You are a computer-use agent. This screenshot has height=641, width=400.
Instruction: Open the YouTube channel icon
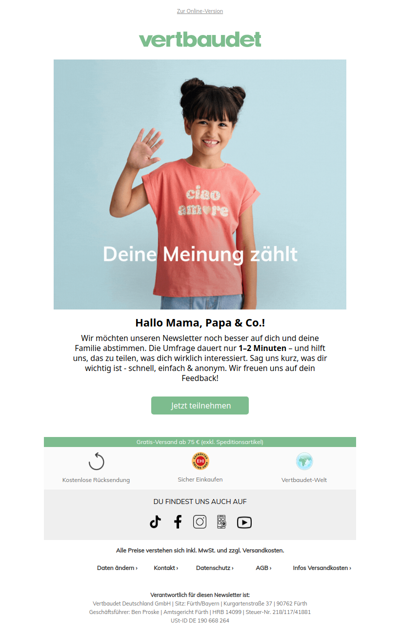point(244,522)
